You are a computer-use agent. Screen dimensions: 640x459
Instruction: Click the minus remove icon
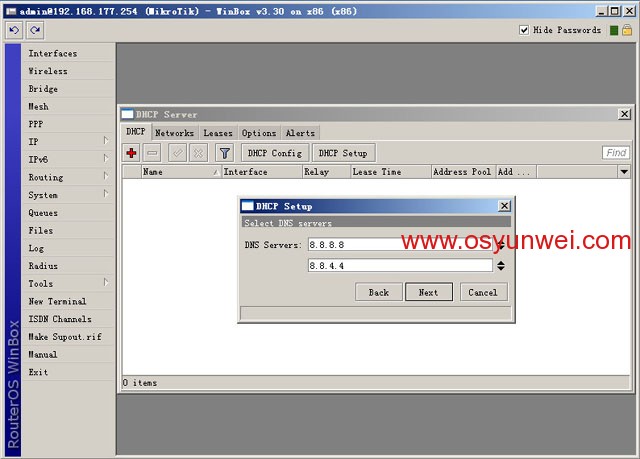click(x=152, y=153)
